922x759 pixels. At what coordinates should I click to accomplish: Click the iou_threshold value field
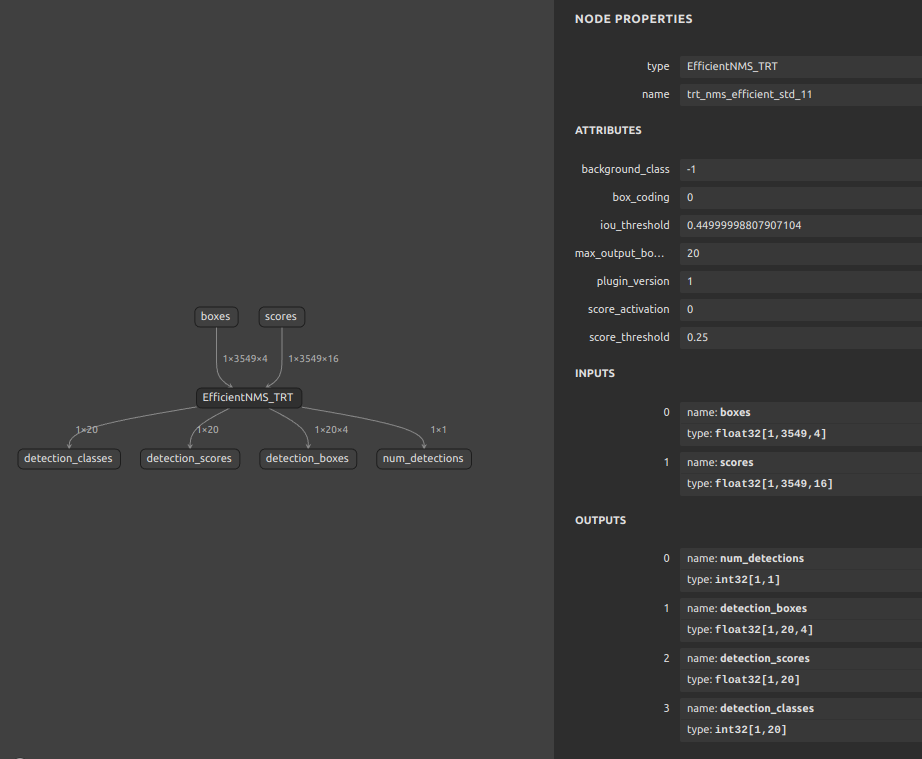(x=800, y=225)
